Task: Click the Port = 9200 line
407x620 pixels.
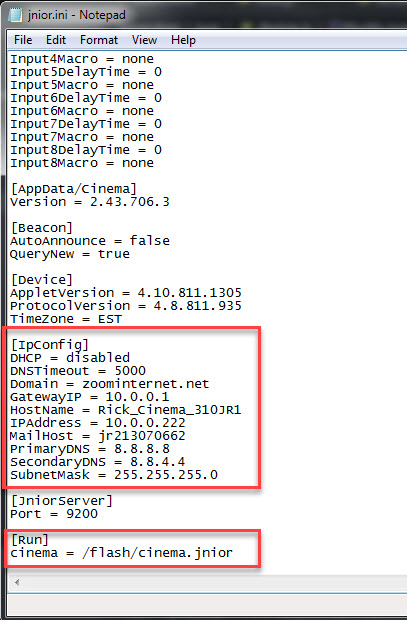Action: tap(54, 514)
